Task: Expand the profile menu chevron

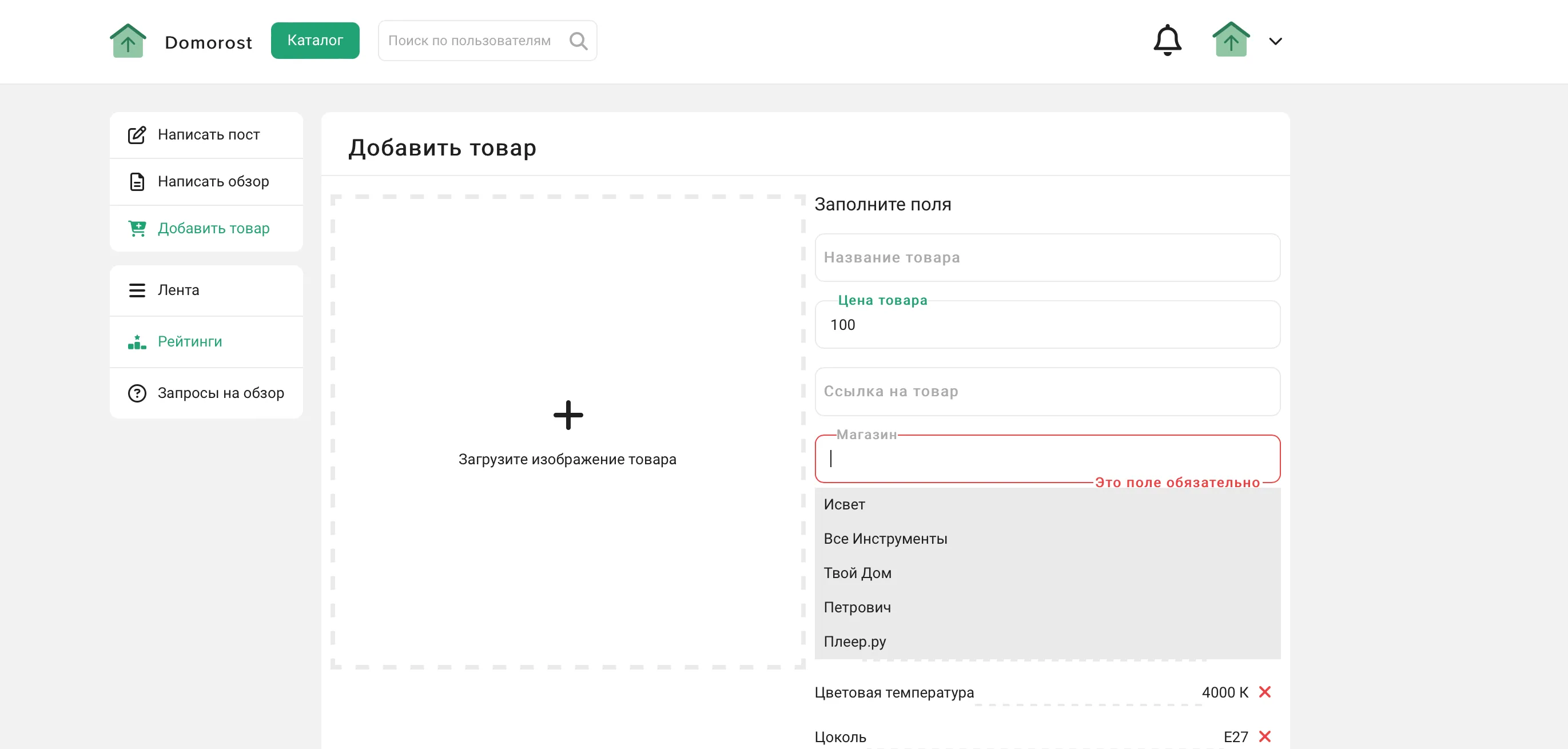Action: pyautogui.click(x=1275, y=41)
